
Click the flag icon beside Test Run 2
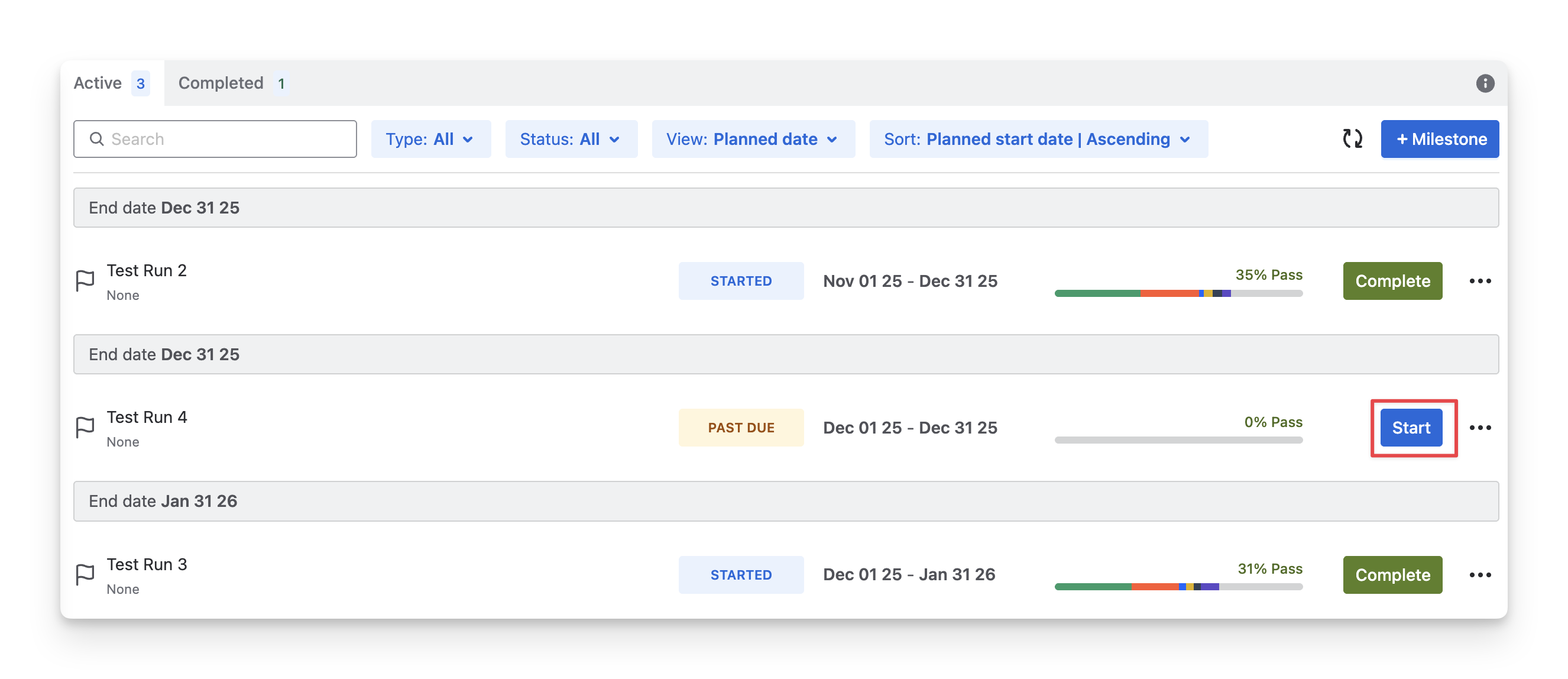tap(85, 281)
